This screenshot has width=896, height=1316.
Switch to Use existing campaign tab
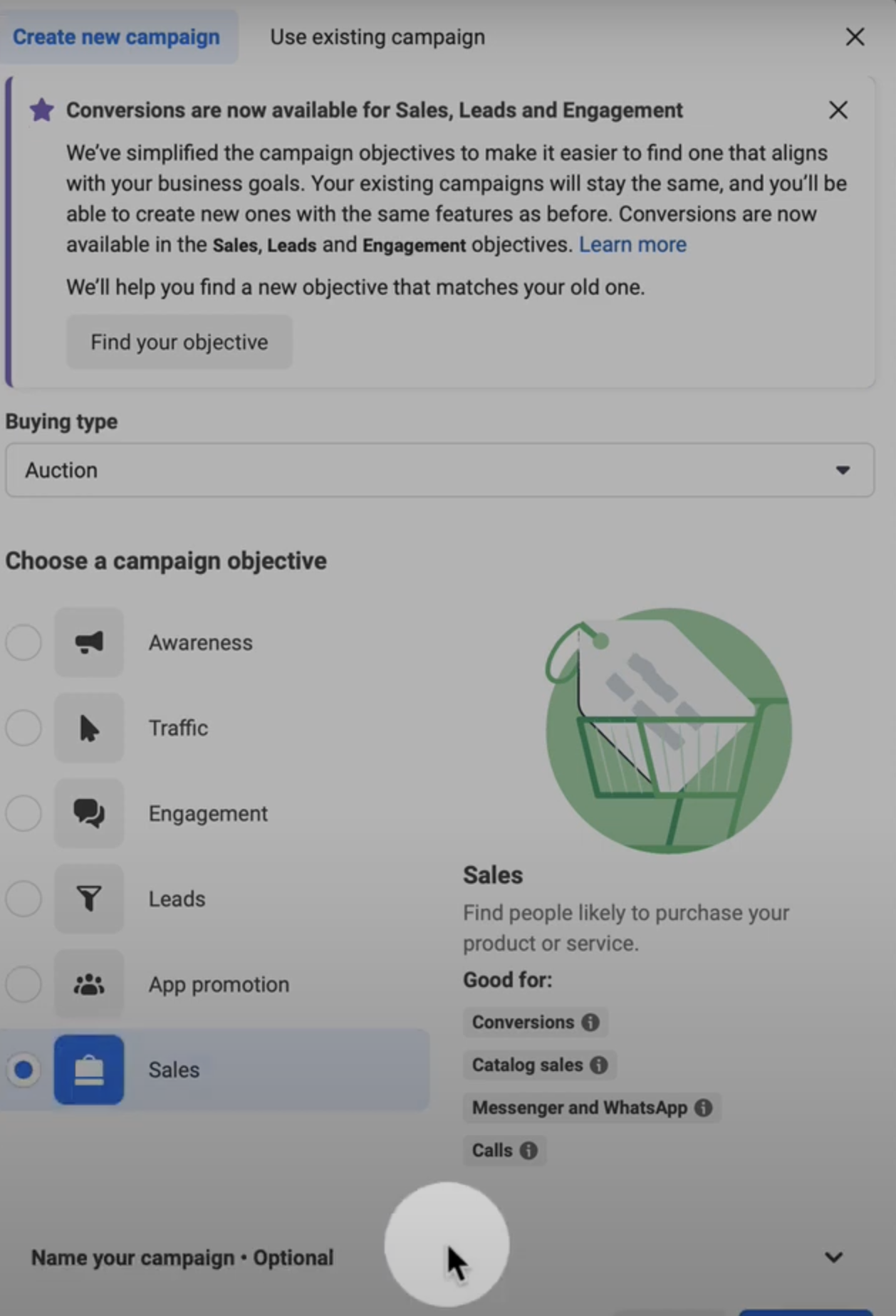point(377,37)
